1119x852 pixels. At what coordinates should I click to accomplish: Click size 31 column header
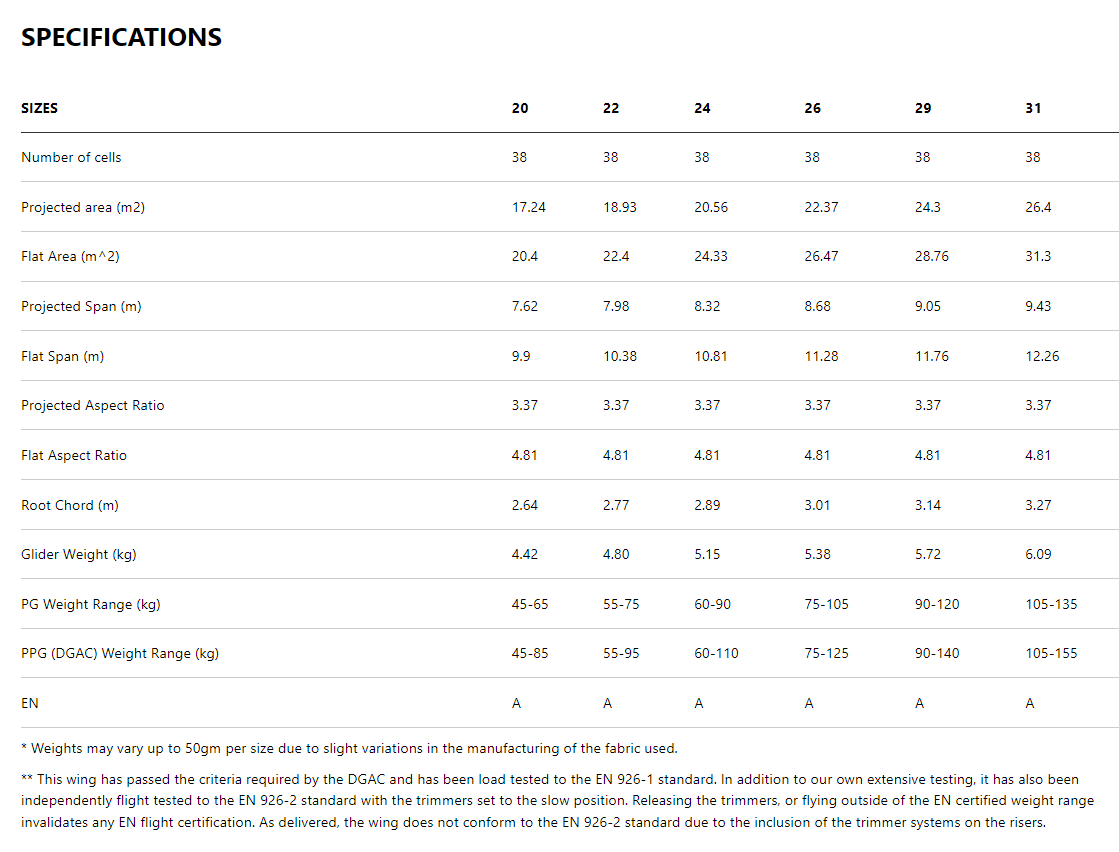[1033, 108]
